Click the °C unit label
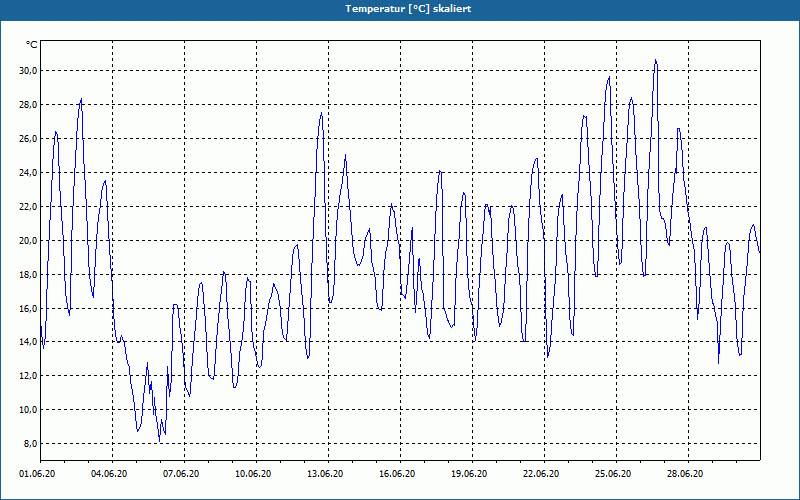 click(x=32, y=45)
